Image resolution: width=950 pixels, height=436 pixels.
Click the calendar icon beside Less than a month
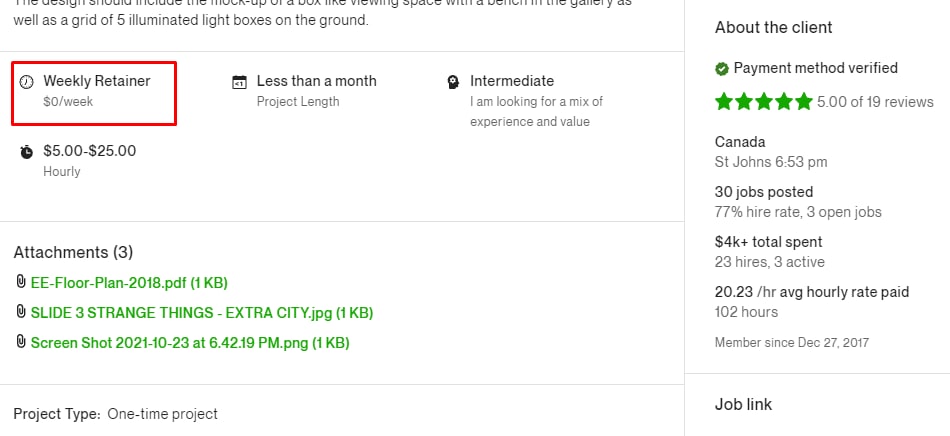[239, 82]
